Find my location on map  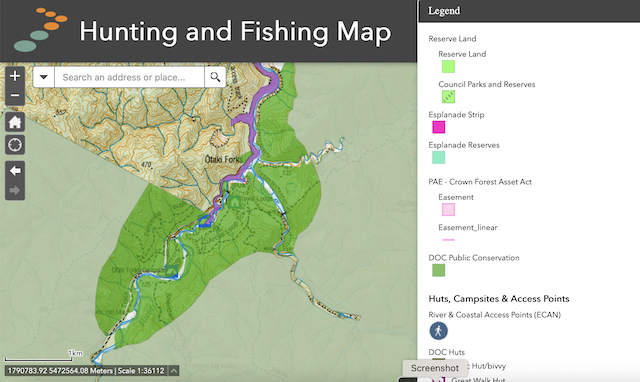15,144
